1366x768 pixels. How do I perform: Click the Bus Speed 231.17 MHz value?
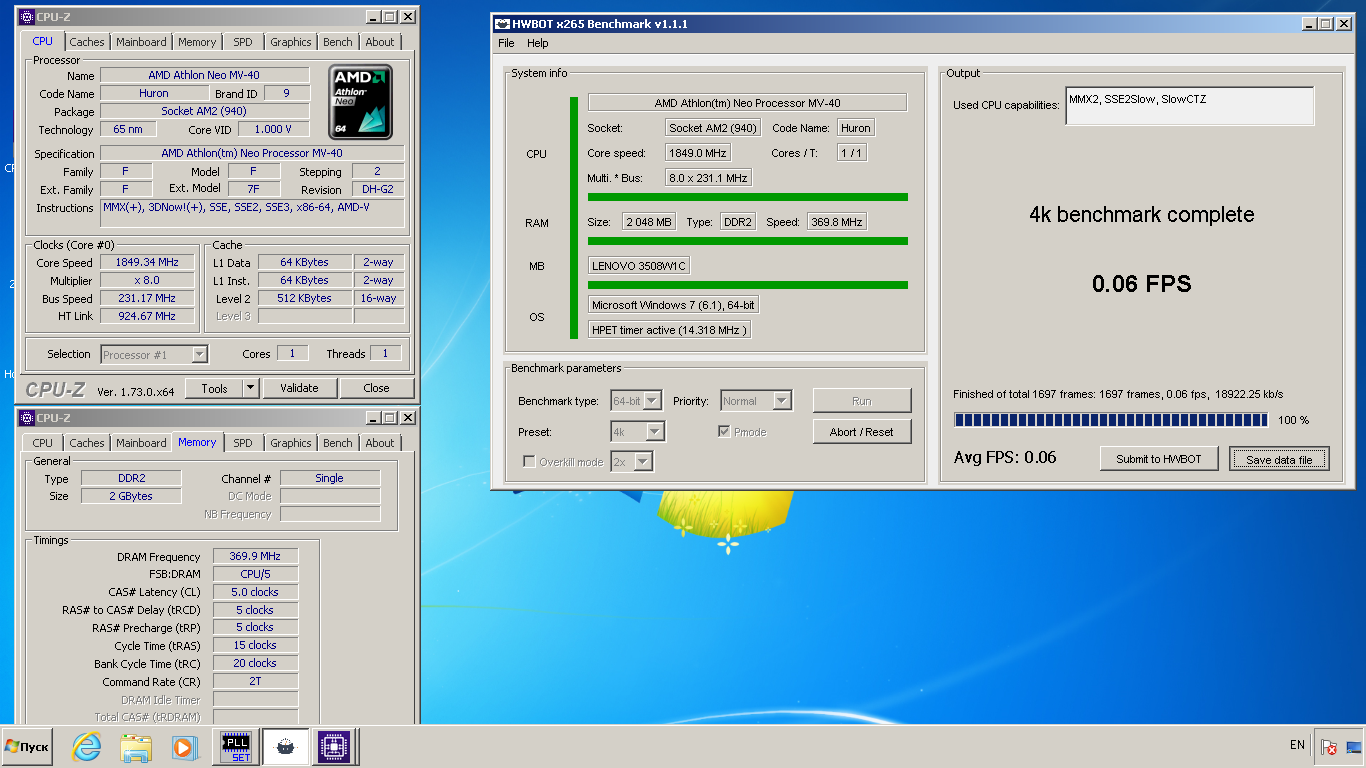(147, 298)
